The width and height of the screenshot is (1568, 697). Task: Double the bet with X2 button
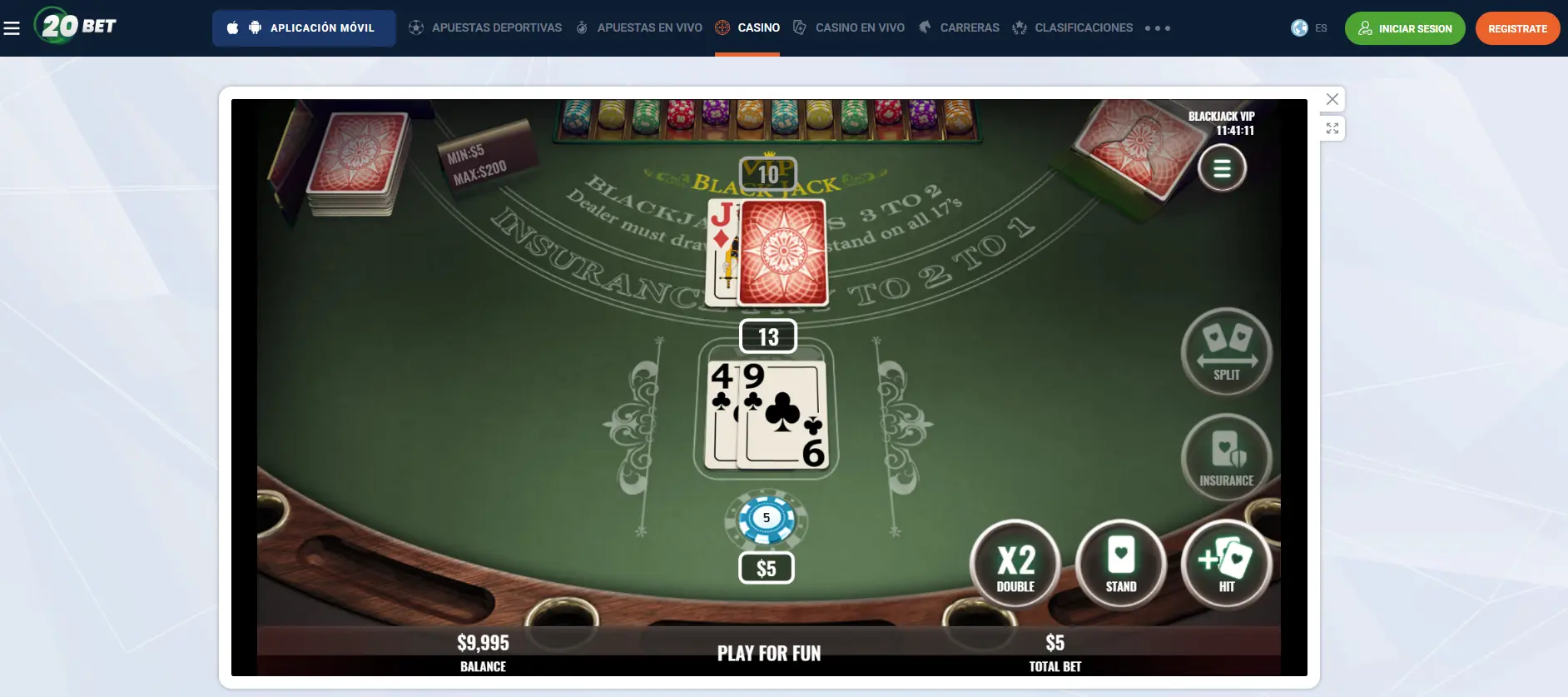point(1015,565)
